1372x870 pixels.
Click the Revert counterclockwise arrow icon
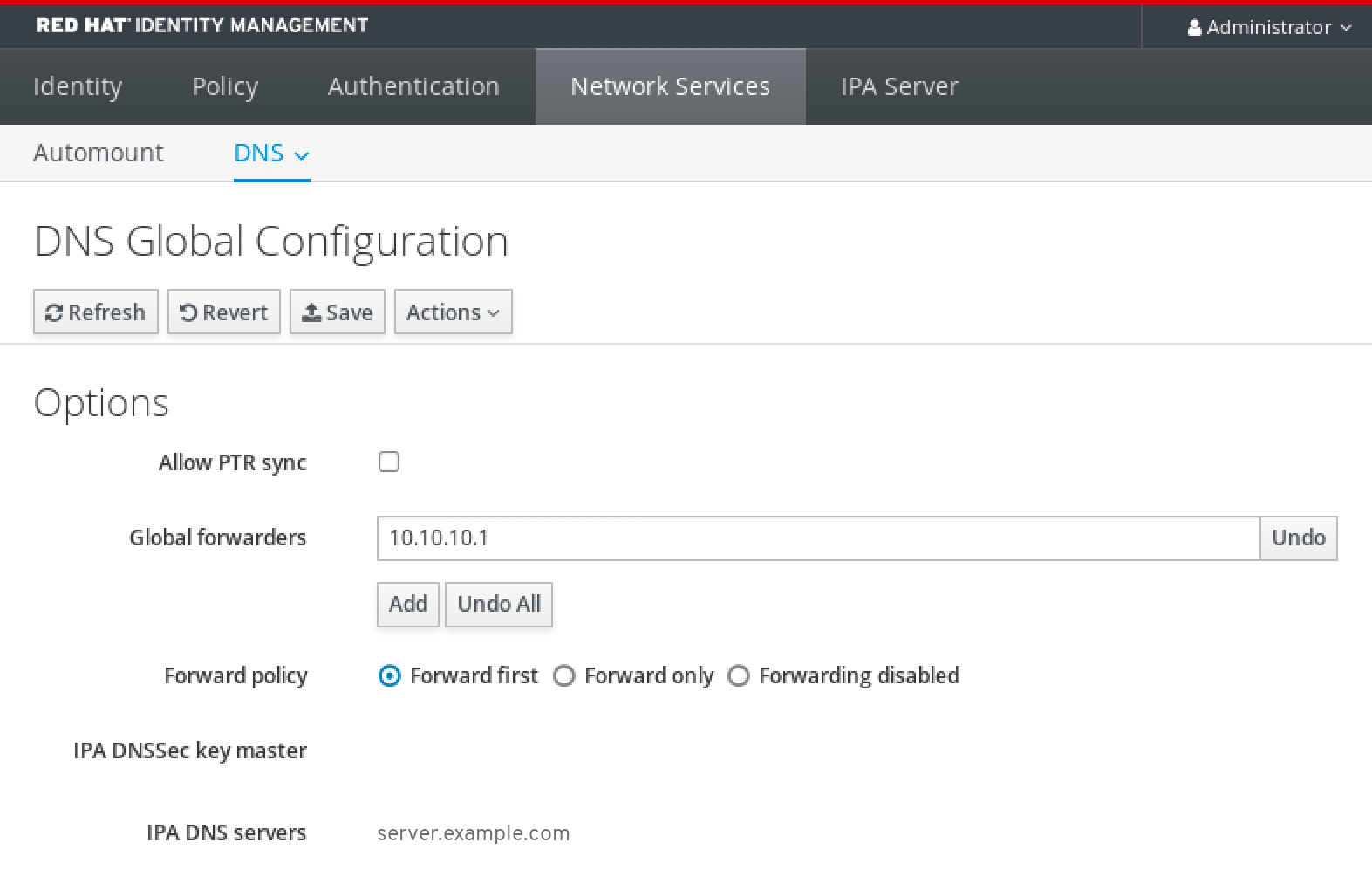click(188, 312)
